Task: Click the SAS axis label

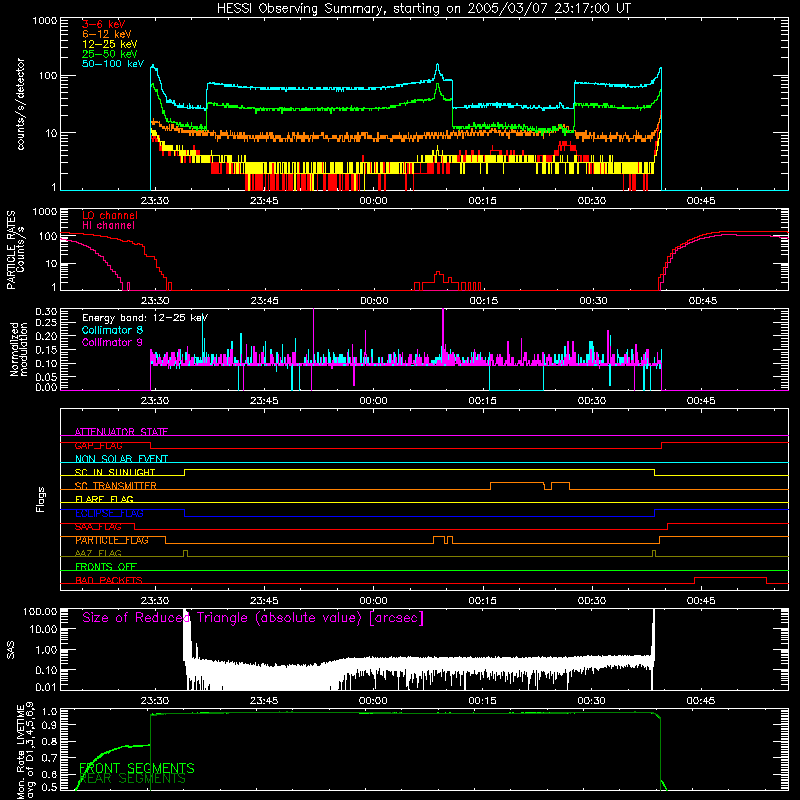Action: click(x=10, y=650)
